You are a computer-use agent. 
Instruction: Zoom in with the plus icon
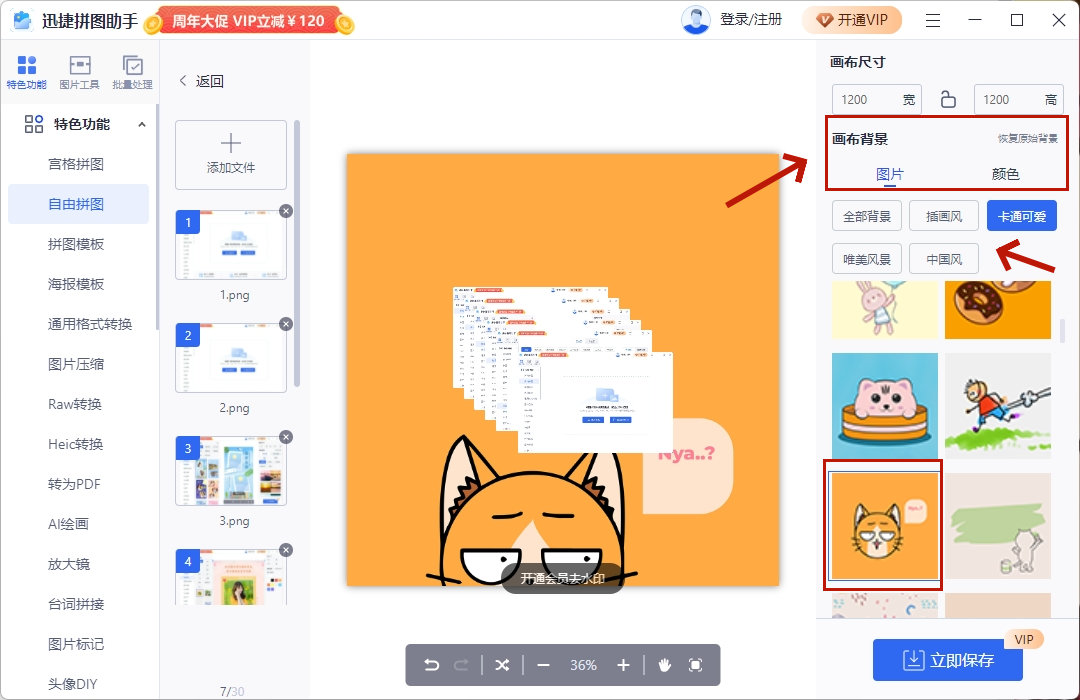coord(623,665)
